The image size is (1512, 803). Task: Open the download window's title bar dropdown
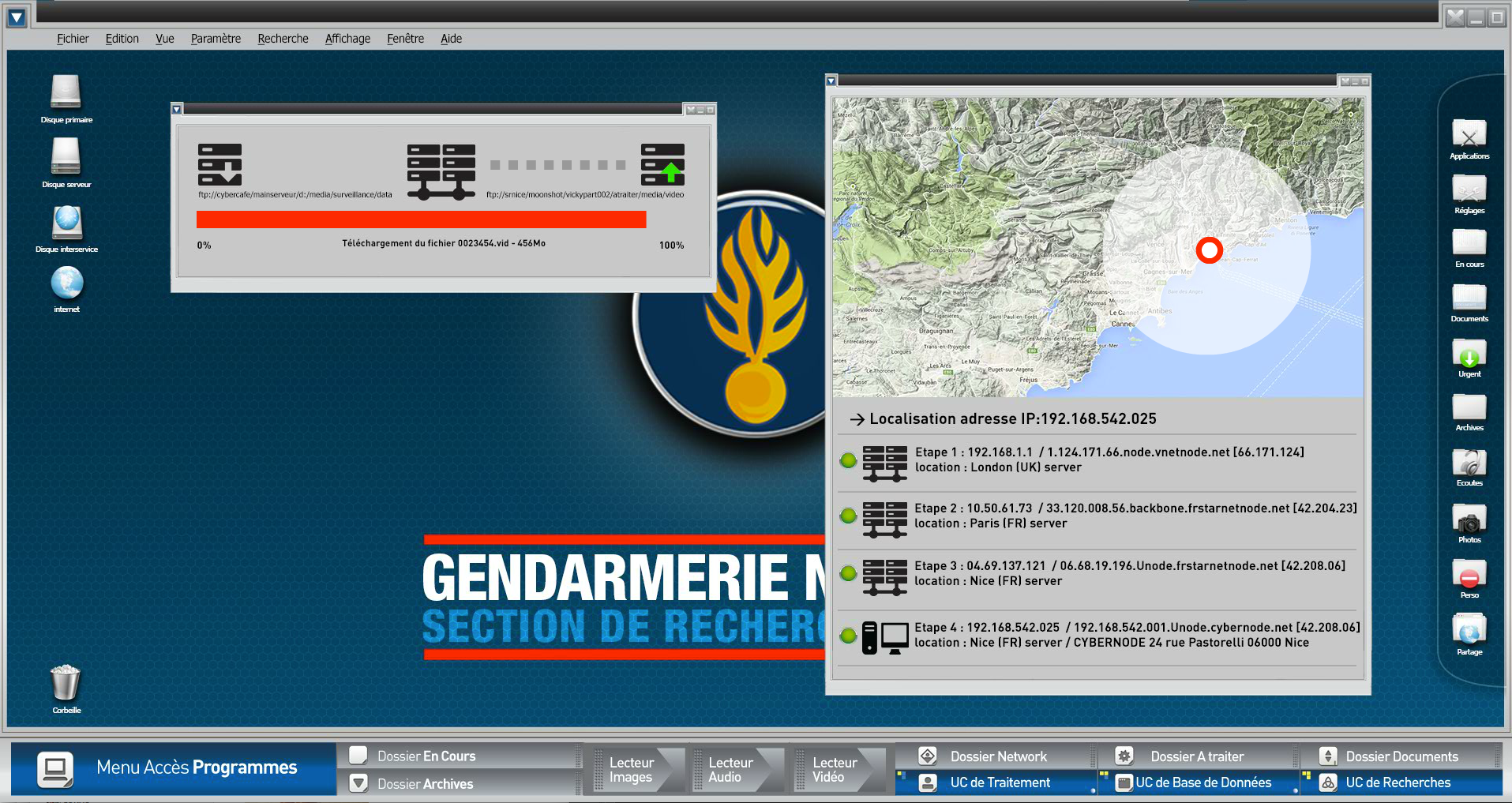coord(177,109)
